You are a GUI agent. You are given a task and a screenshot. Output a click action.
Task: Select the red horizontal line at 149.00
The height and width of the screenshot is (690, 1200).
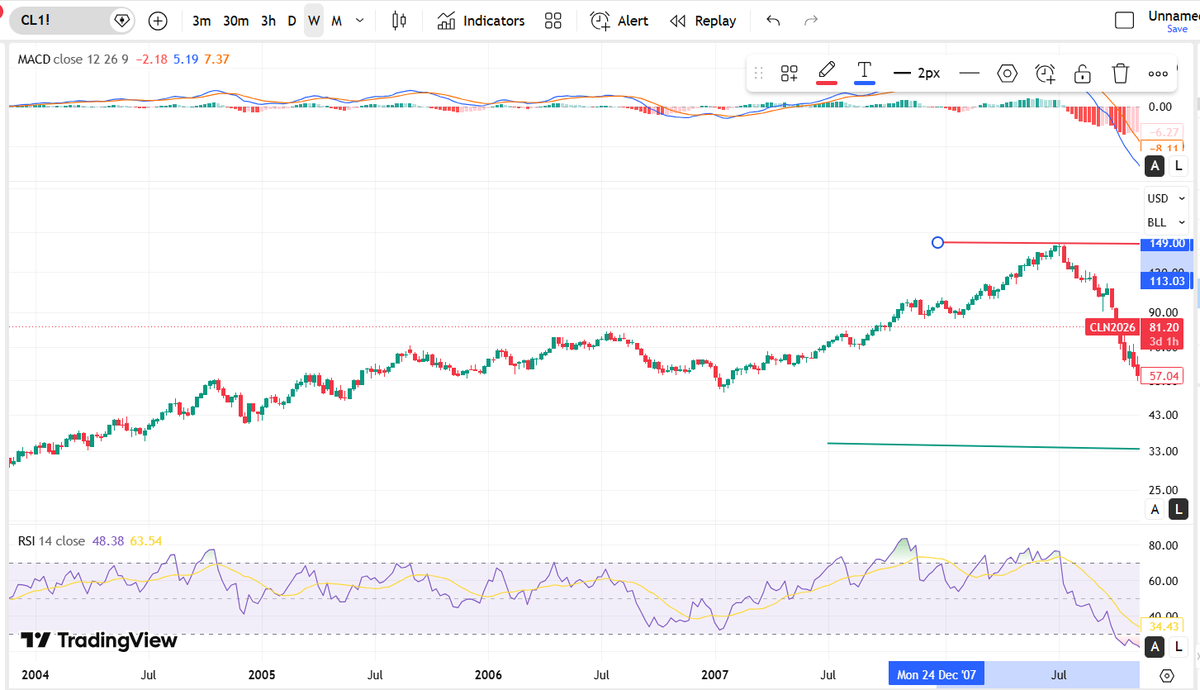[x=1040, y=243]
